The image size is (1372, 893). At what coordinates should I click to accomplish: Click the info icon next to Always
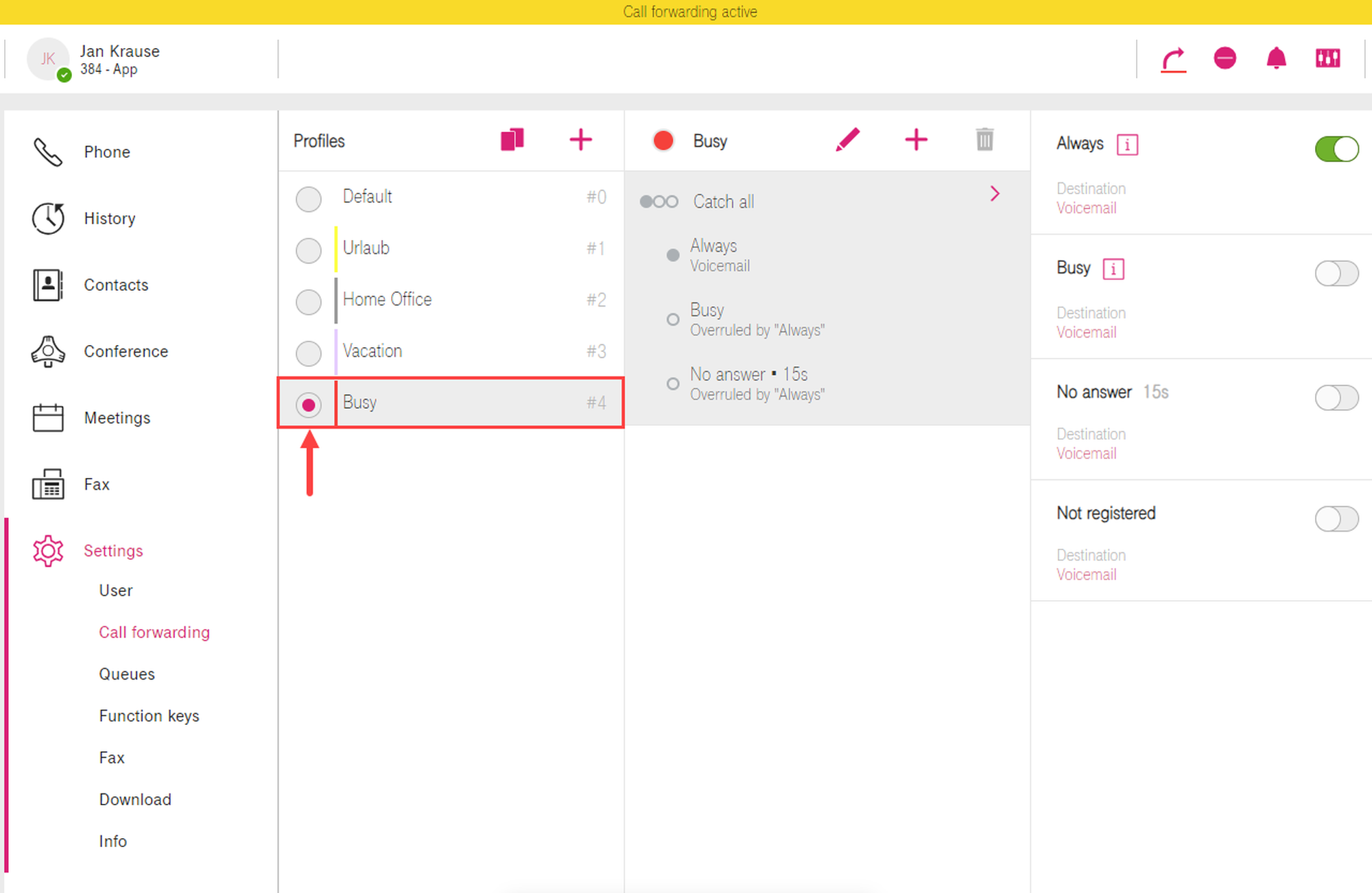coord(1127,145)
